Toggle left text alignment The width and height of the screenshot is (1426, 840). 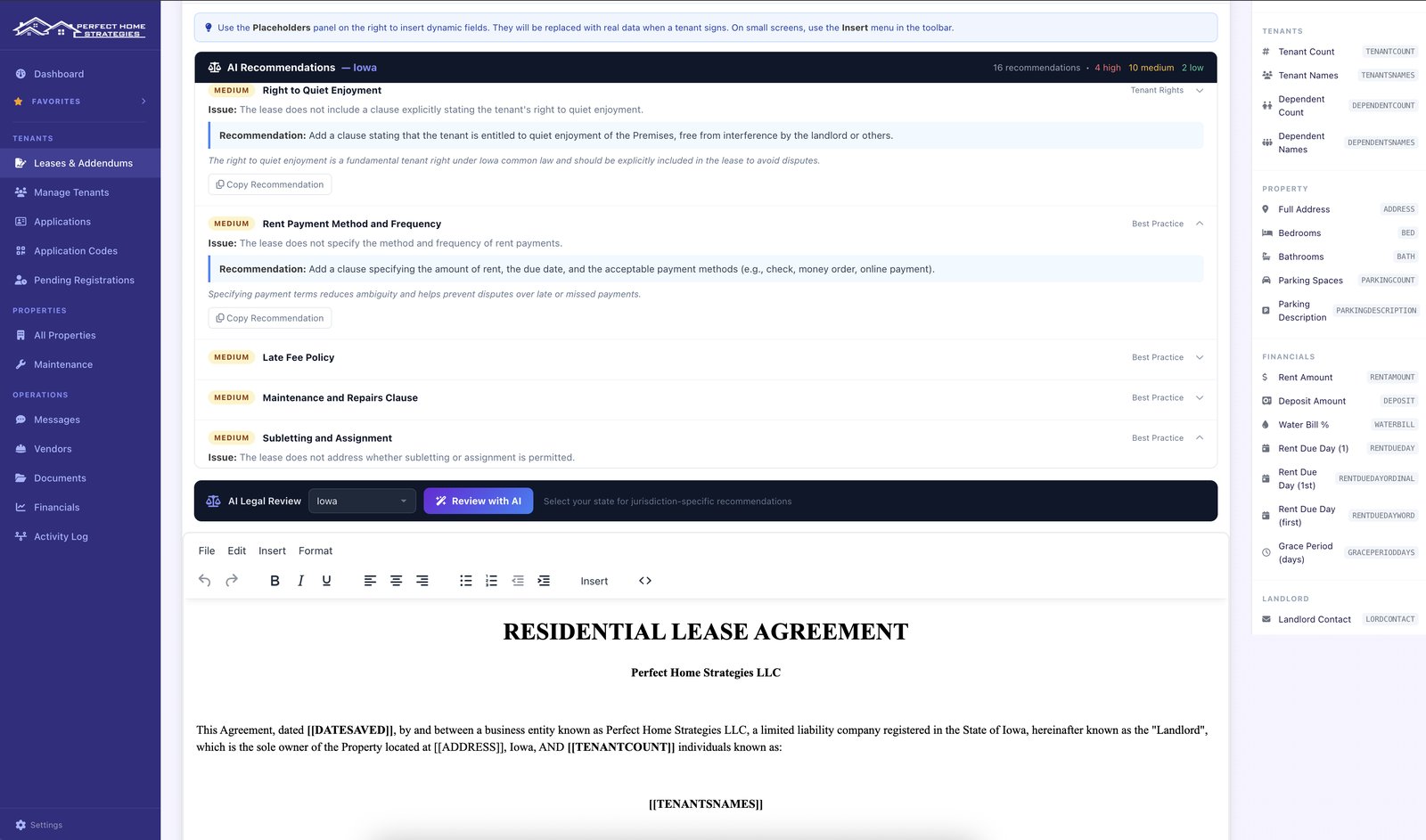tap(370, 581)
